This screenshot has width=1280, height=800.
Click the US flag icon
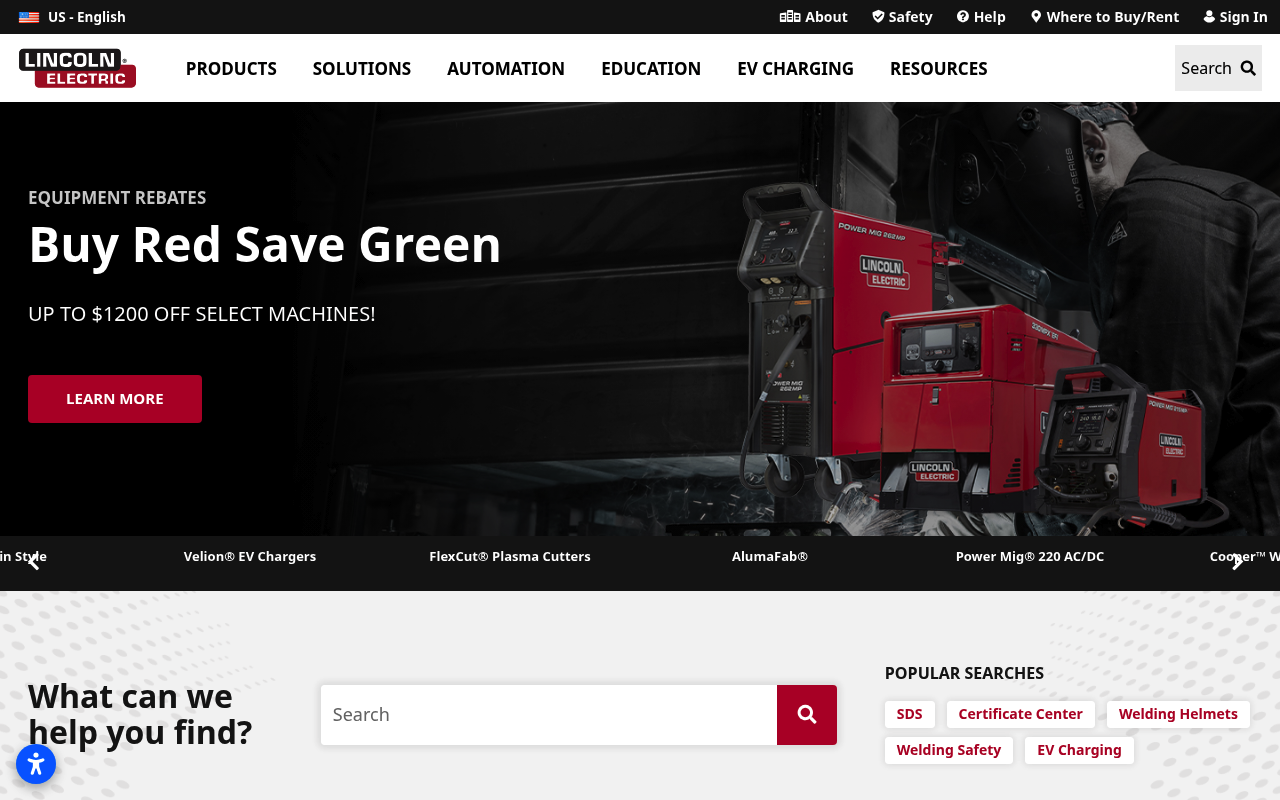(29, 17)
